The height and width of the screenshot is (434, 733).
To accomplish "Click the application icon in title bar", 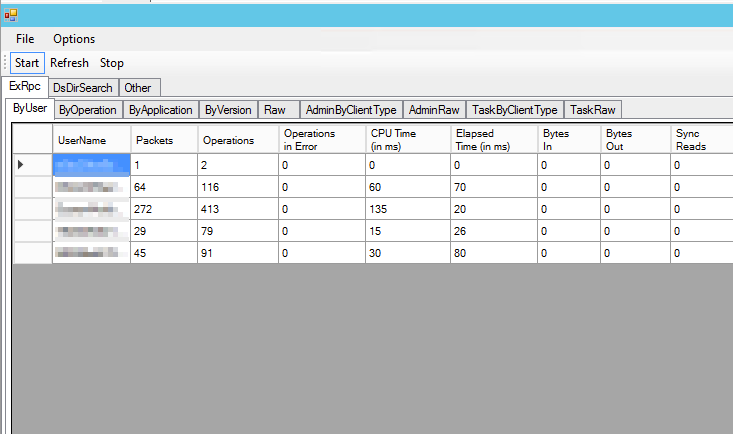I will 11,13.
